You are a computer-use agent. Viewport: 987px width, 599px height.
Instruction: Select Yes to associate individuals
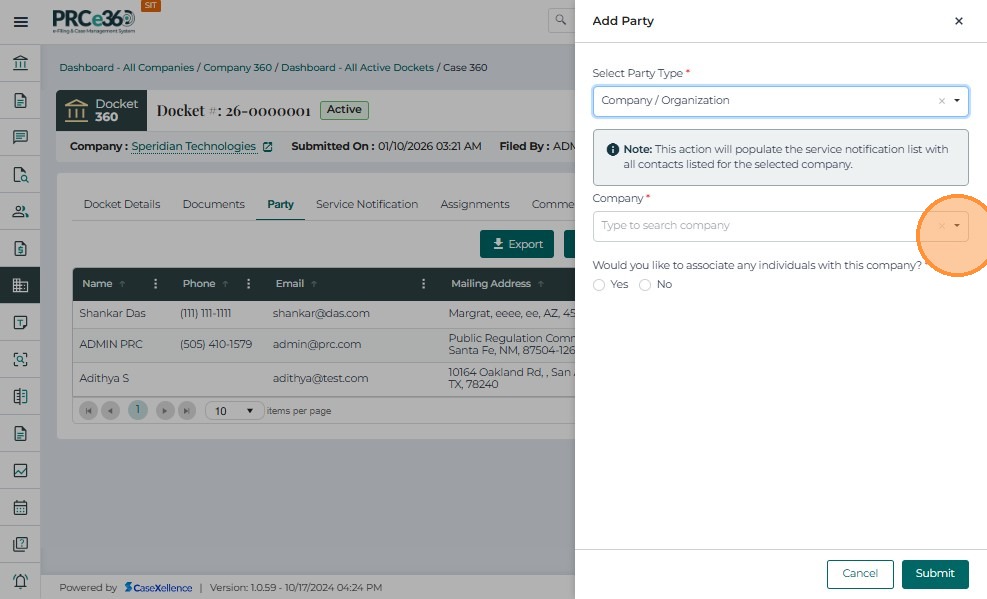[599, 285]
